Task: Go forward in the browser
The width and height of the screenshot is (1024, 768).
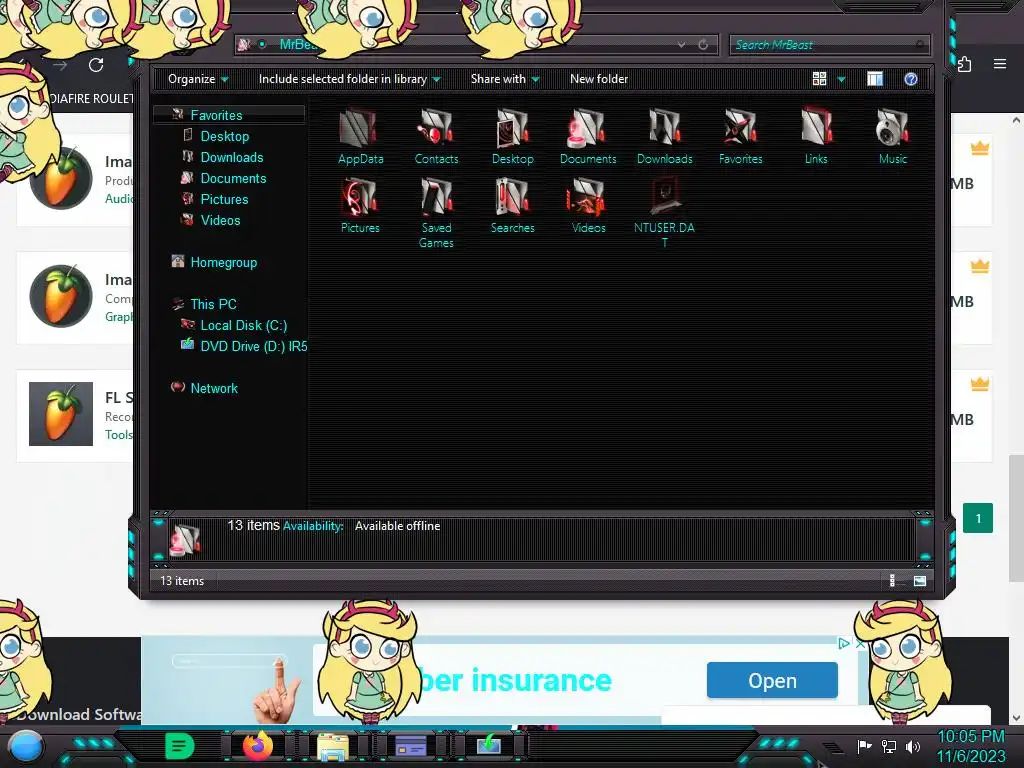Action: 60,65
